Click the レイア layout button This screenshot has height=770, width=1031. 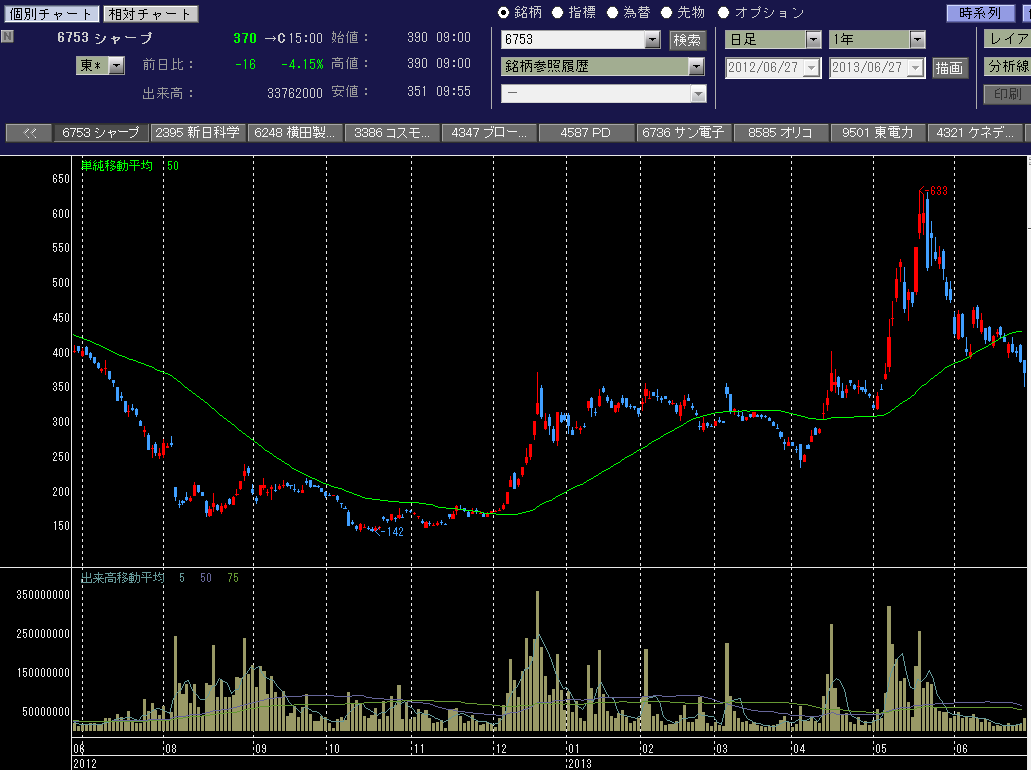coord(1007,39)
